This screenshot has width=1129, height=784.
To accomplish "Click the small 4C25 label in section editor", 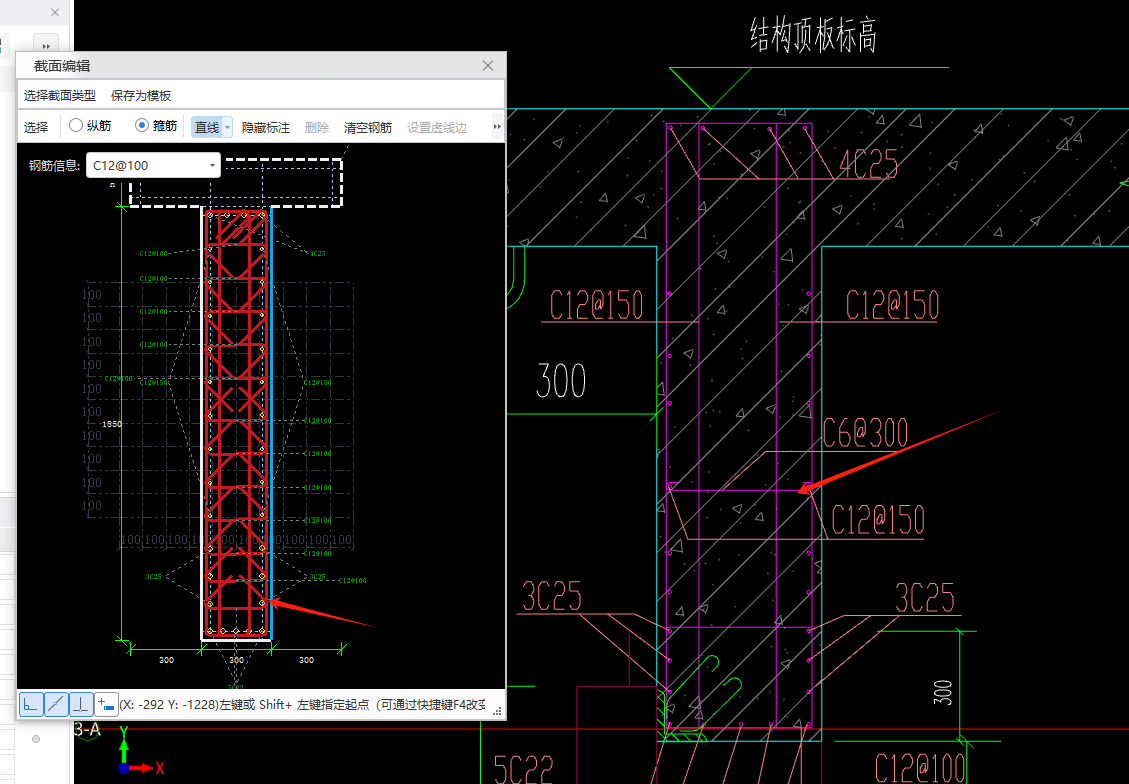I will coord(317,253).
